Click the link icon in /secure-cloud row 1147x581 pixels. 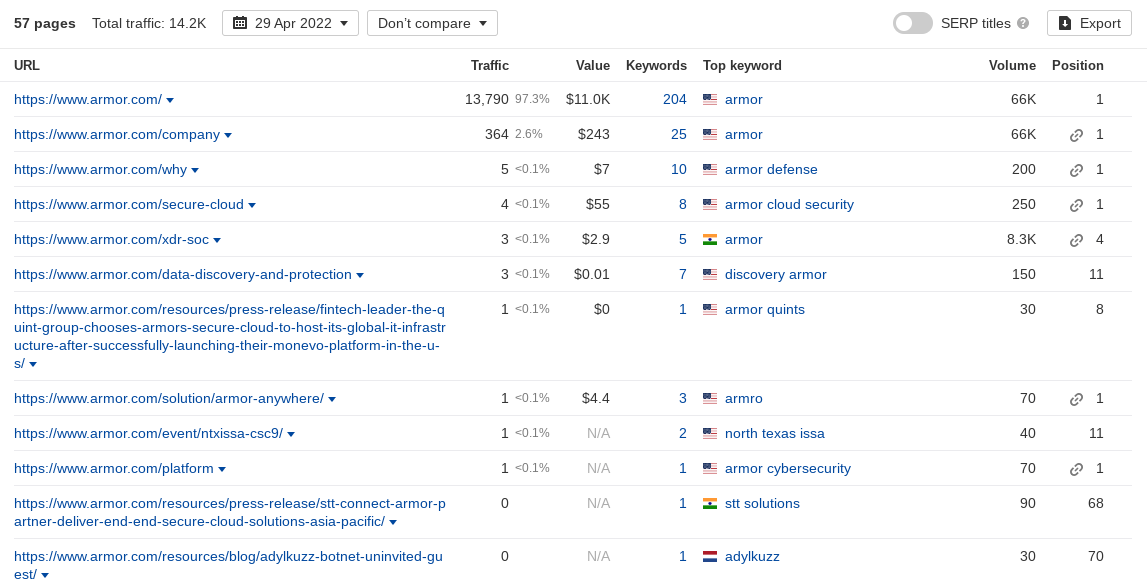tap(1076, 206)
